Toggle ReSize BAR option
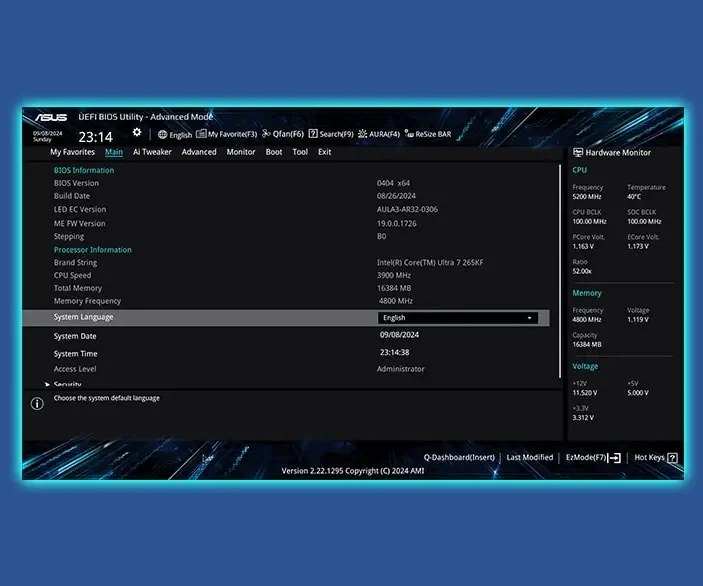This screenshot has height=586, width=703. click(428, 134)
